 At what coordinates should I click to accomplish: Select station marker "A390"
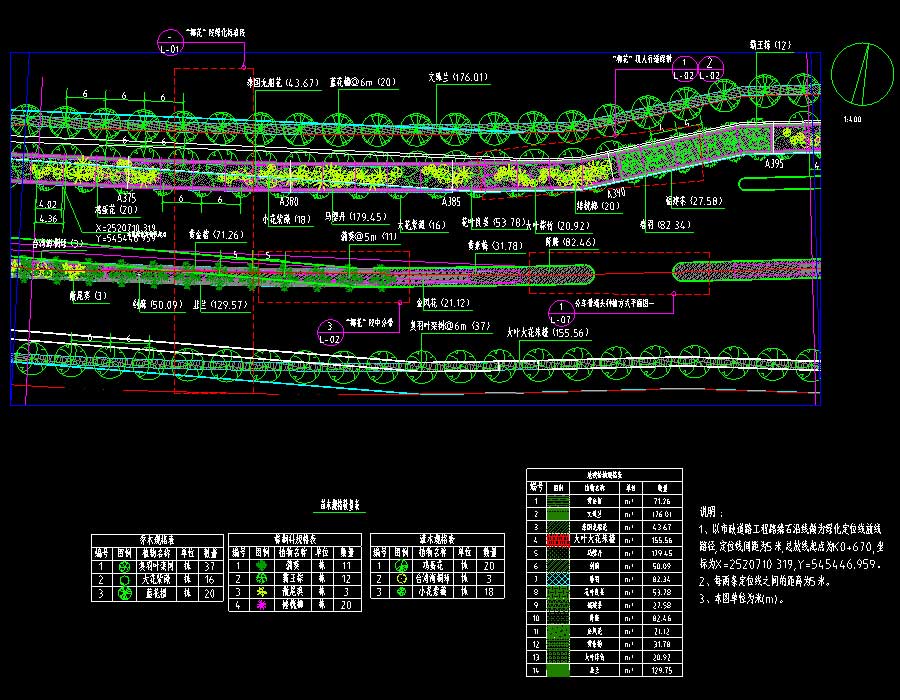[x=616, y=192]
